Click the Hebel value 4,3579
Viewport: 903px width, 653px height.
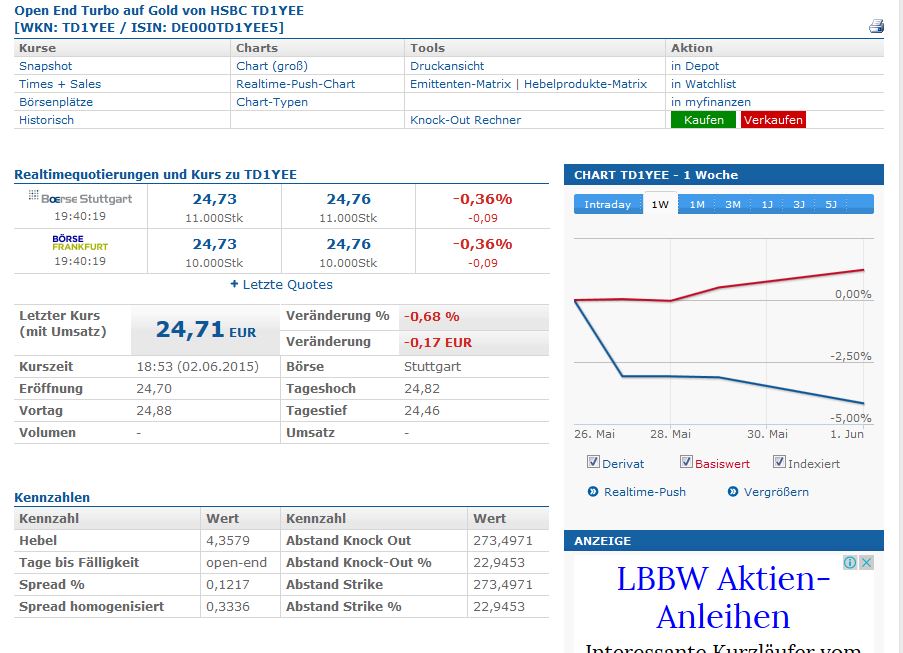point(228,541)
